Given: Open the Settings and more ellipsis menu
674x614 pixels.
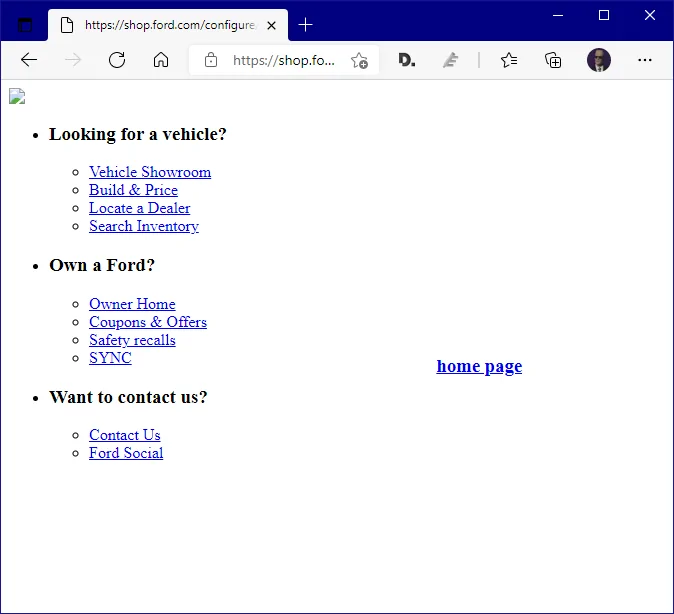Looking at the screenshot, I should pos(645,60).
